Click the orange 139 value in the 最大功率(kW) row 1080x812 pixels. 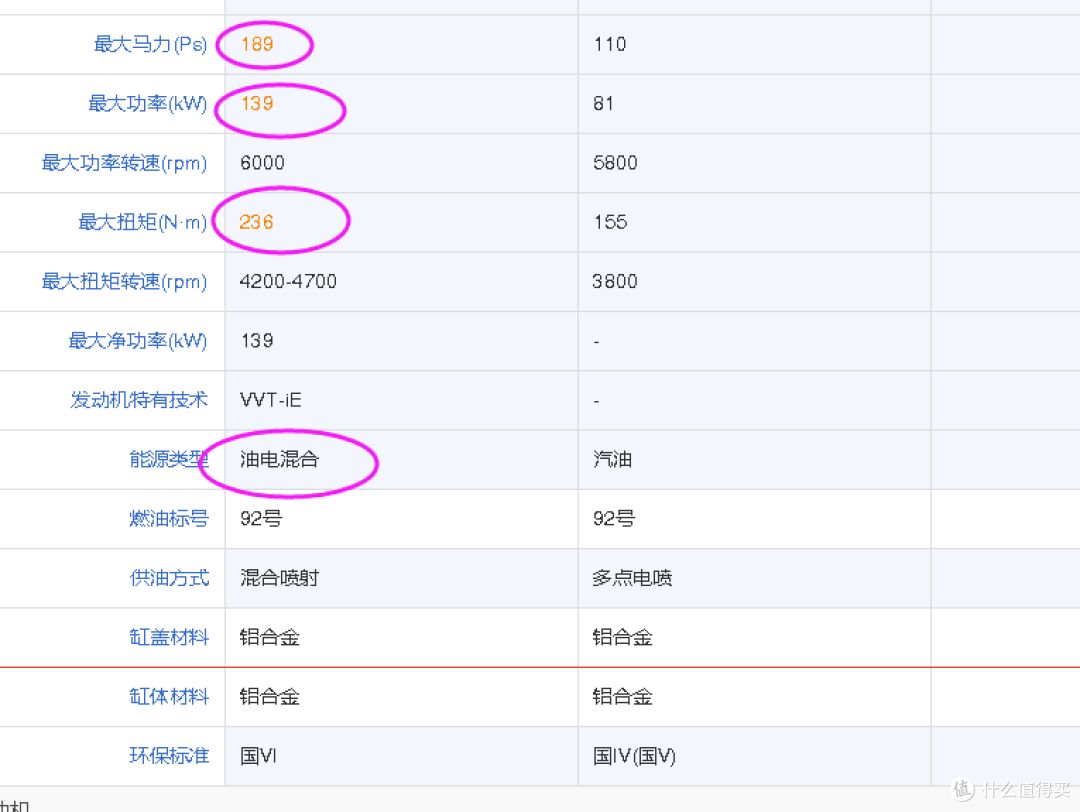click(258, 103)
